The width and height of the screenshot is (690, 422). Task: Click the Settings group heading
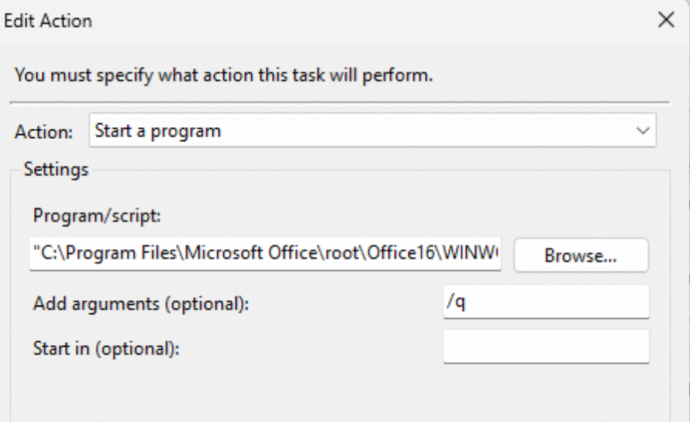(x=56, y=169)
